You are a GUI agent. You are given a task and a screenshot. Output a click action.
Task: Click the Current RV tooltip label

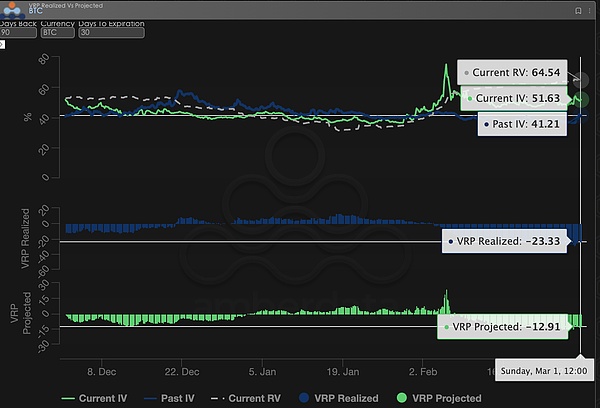(x=516, y=72)
